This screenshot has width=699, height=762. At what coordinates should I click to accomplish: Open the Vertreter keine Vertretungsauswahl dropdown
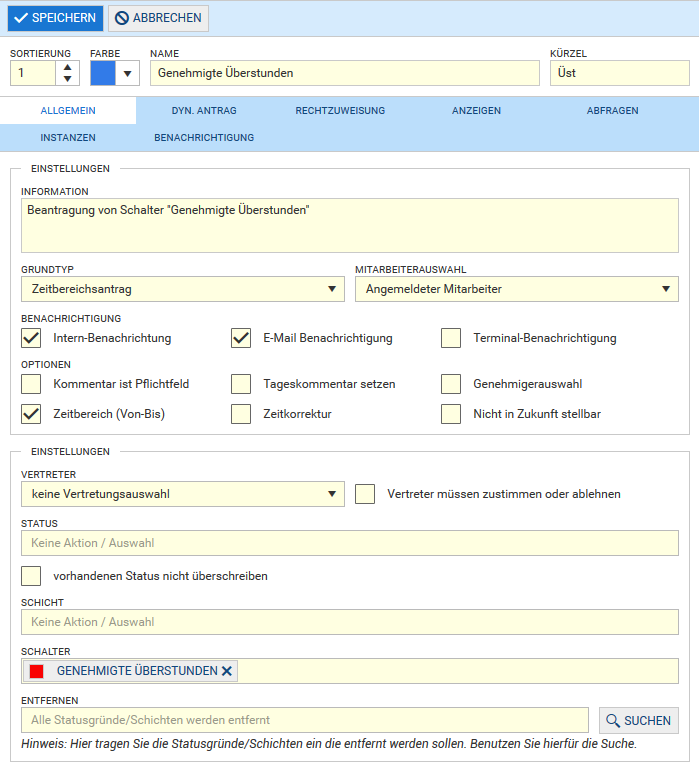183,494
